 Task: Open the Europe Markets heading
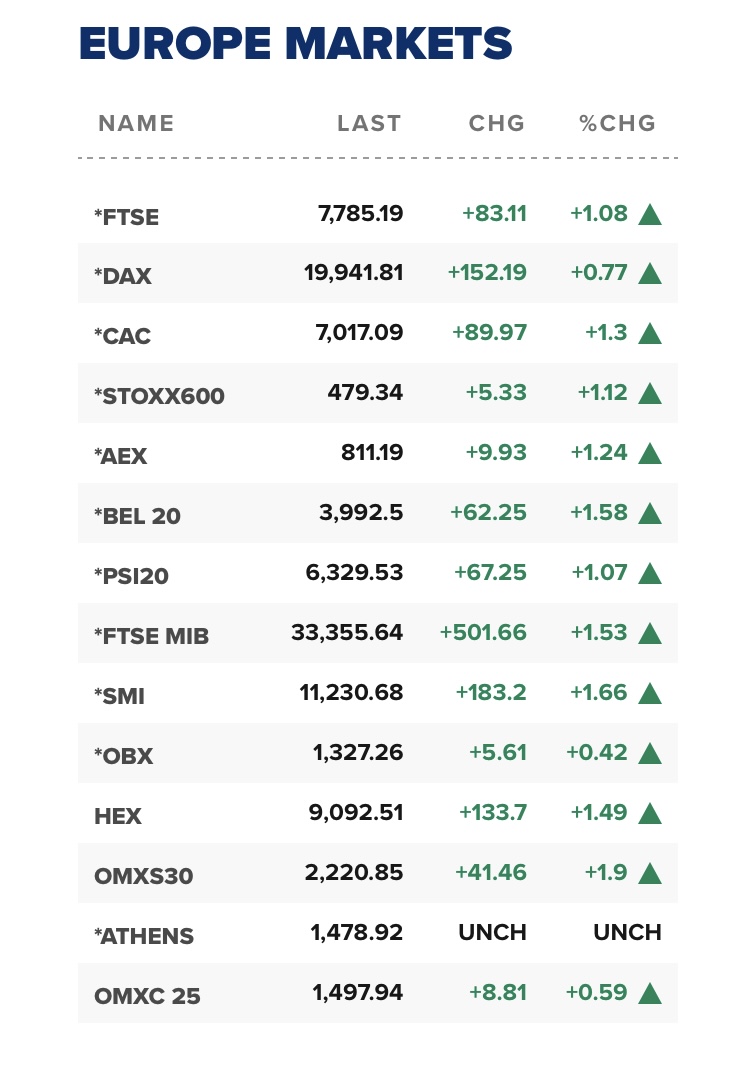pyautogui.click(x=295, y=44)
